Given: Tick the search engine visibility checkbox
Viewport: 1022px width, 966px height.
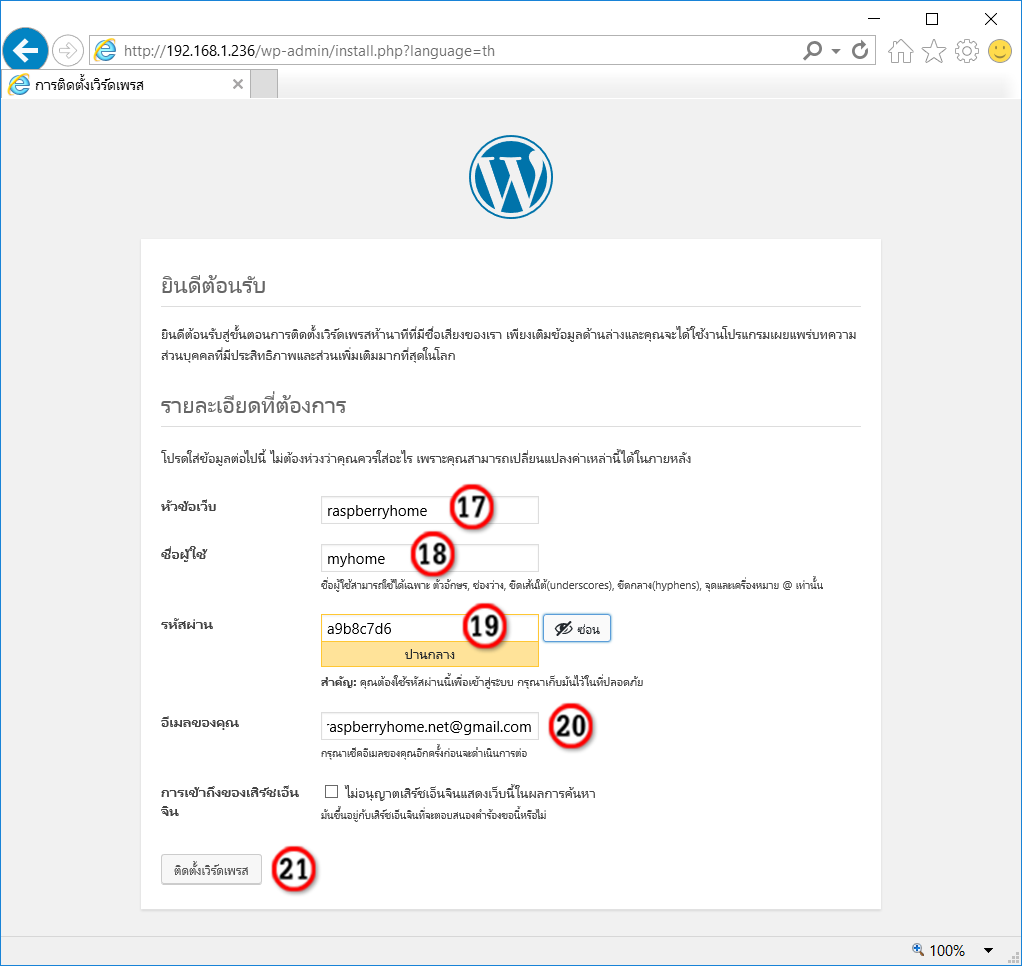Looking at the screenshot, I should click(x=331, y=791).
